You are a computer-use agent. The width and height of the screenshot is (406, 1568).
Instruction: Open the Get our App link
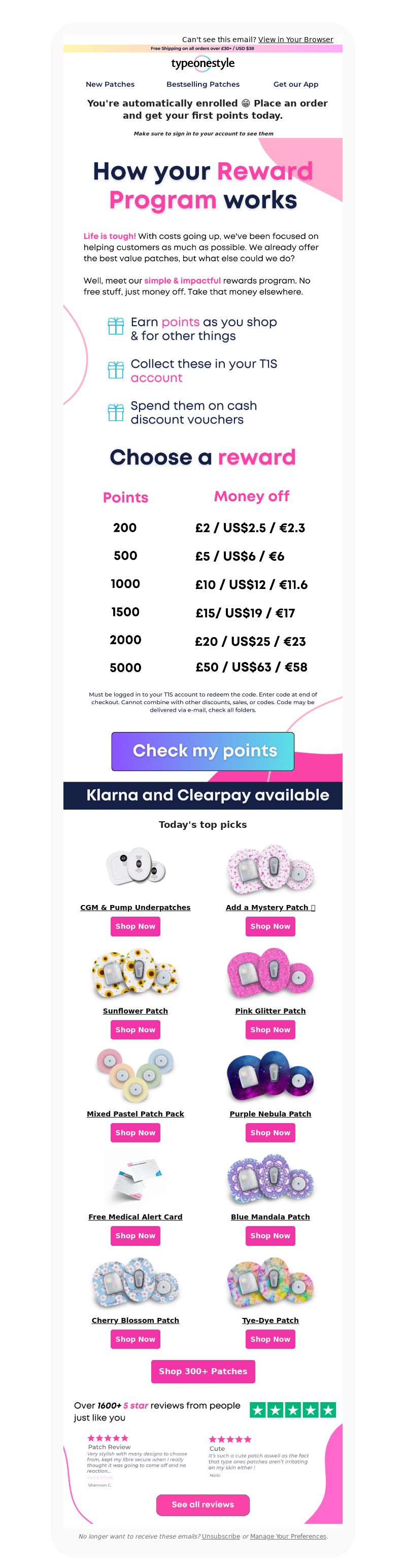[x=296, y=85]
